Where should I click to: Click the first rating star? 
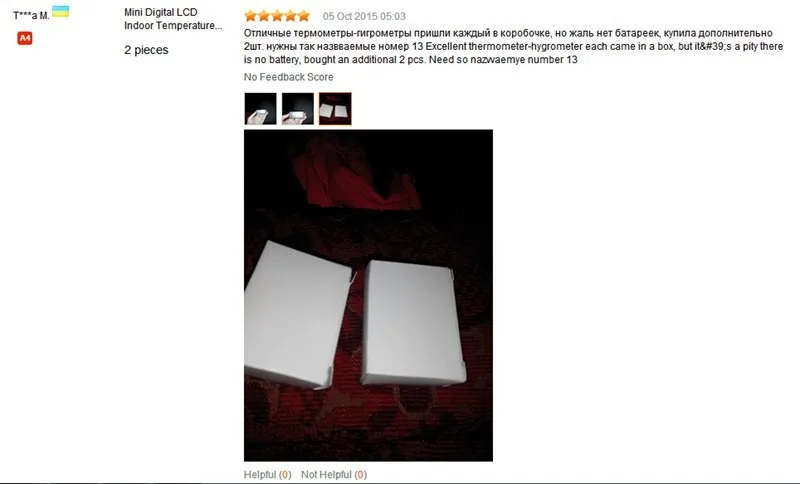click(251, 16)
